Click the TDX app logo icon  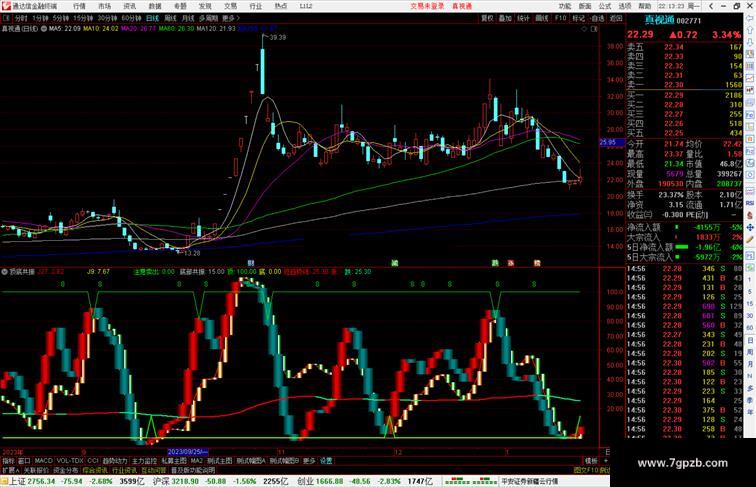pos(5,6)
